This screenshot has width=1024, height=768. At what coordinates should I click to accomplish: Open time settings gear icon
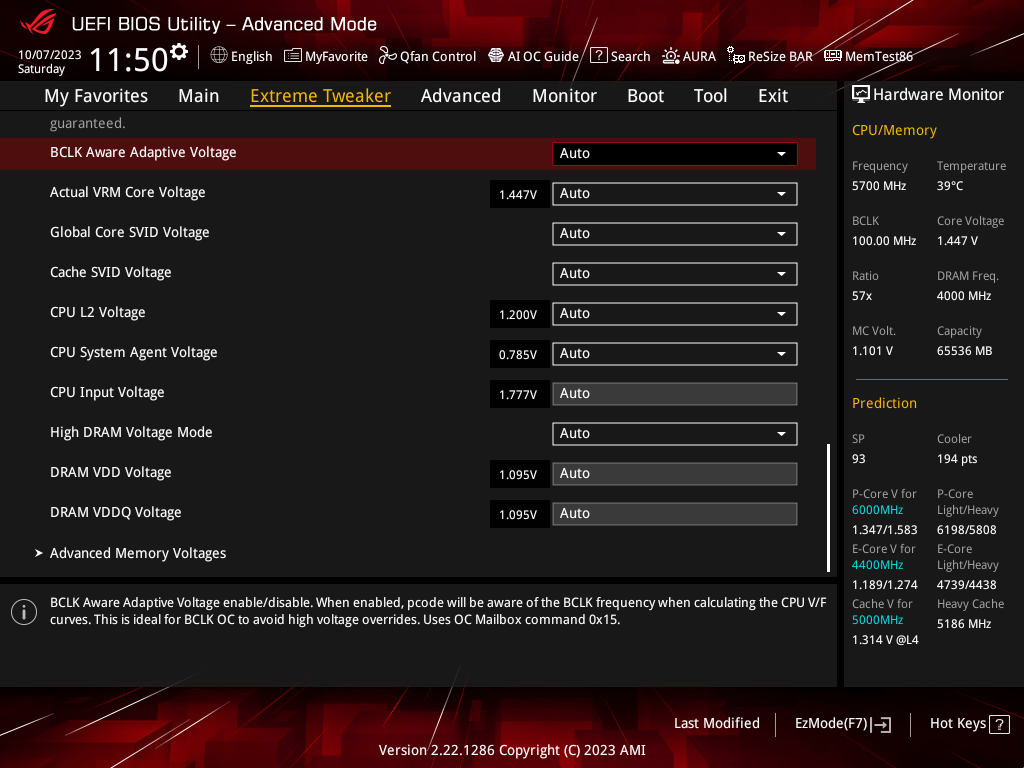pyautogui.click(x=179, y=52)
